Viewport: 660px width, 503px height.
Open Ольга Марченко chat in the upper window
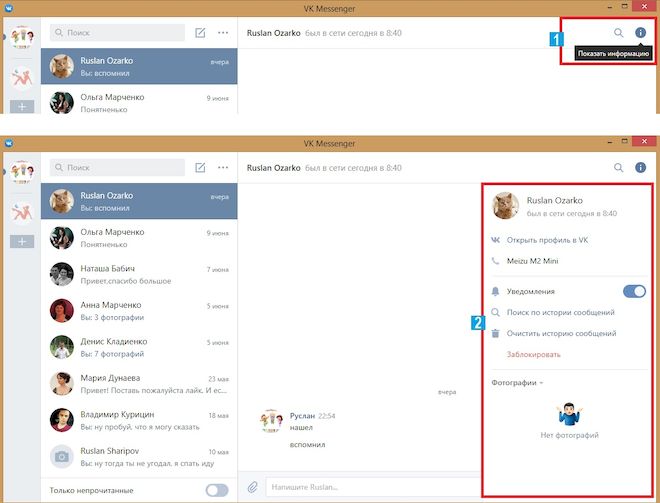tap(139, 99)
